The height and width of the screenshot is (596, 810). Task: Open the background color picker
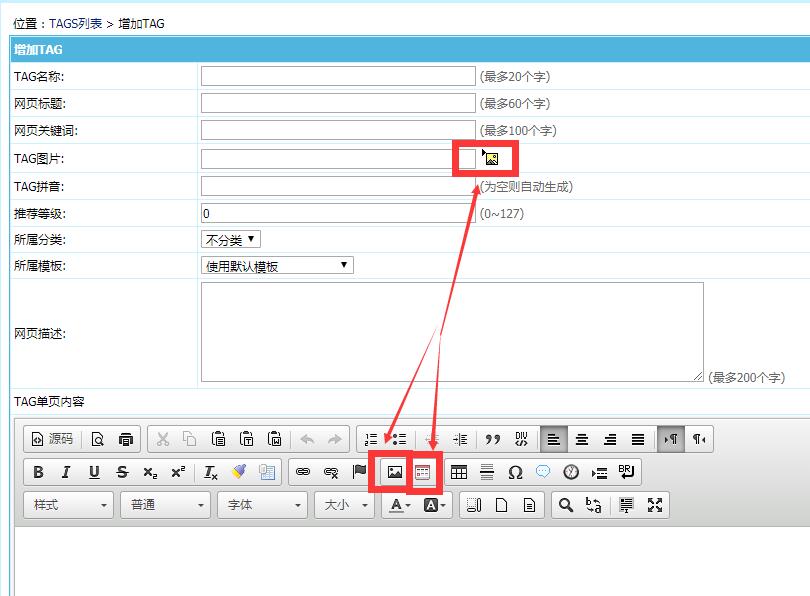(x=434, y=505)
